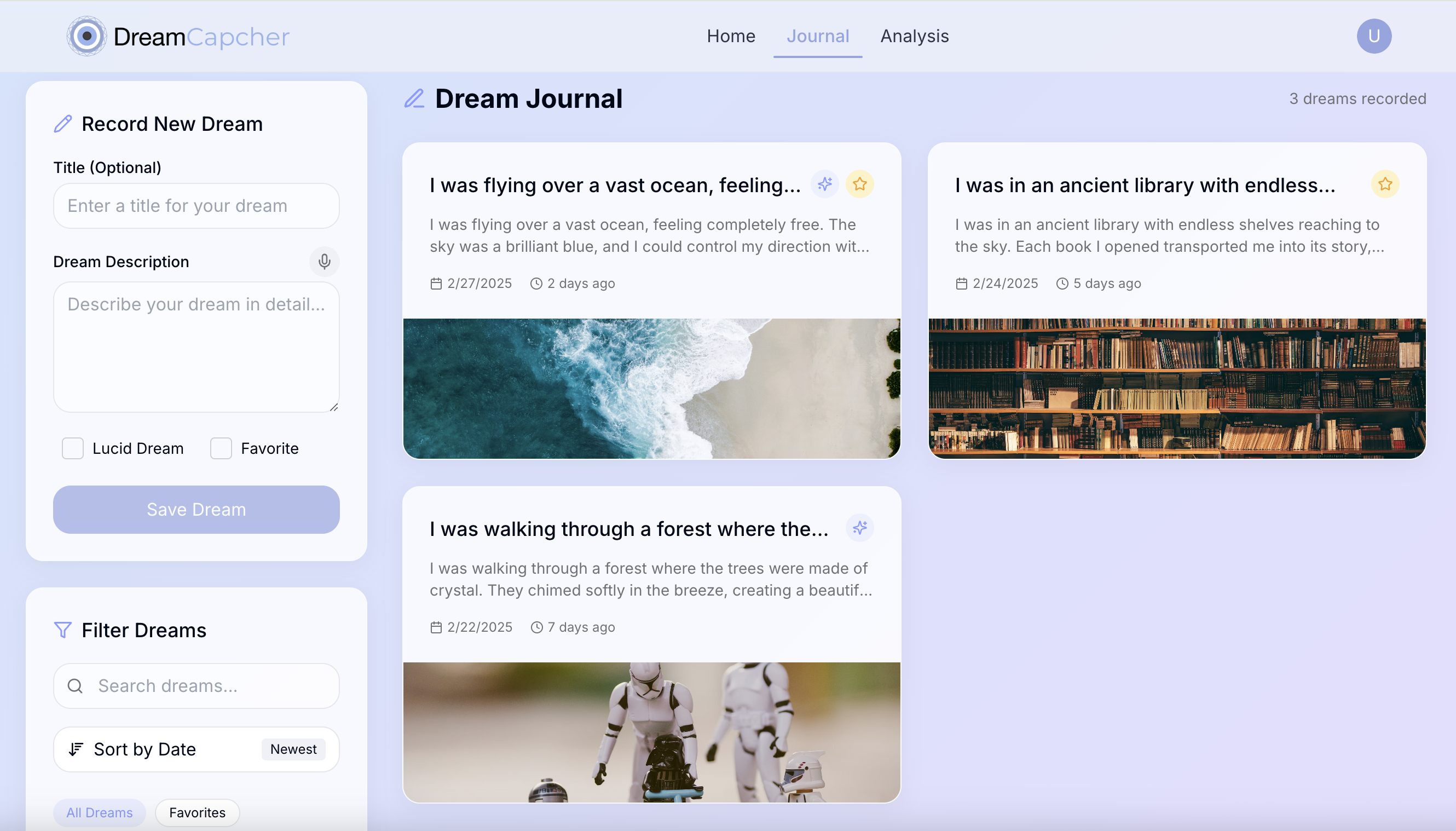
Task: Click the dream title input field
Action: (x=197, y=206)
